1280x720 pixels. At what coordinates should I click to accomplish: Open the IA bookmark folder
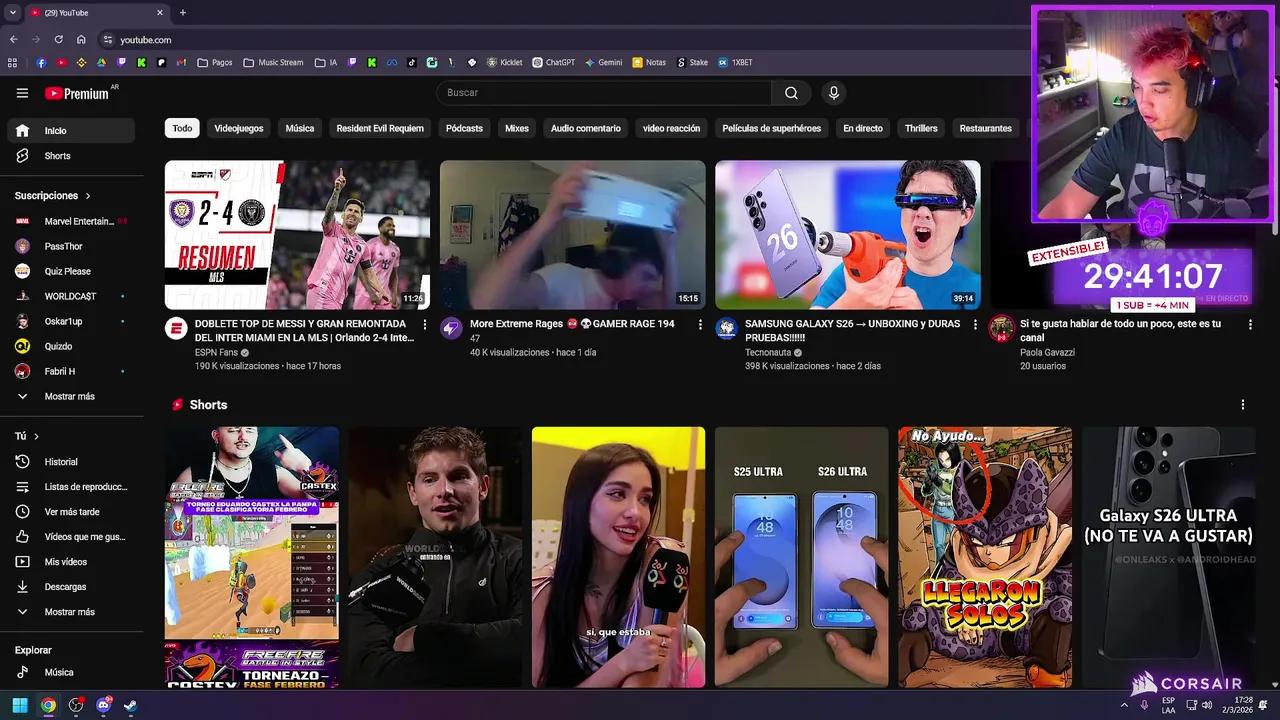coord(326,62)
